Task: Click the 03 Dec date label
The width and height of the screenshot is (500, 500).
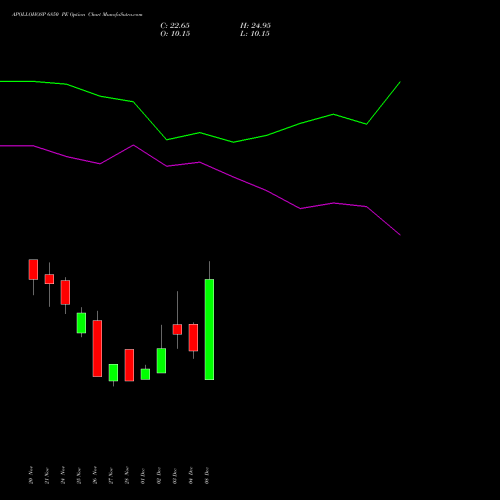Action: click(x=175, y=475)
